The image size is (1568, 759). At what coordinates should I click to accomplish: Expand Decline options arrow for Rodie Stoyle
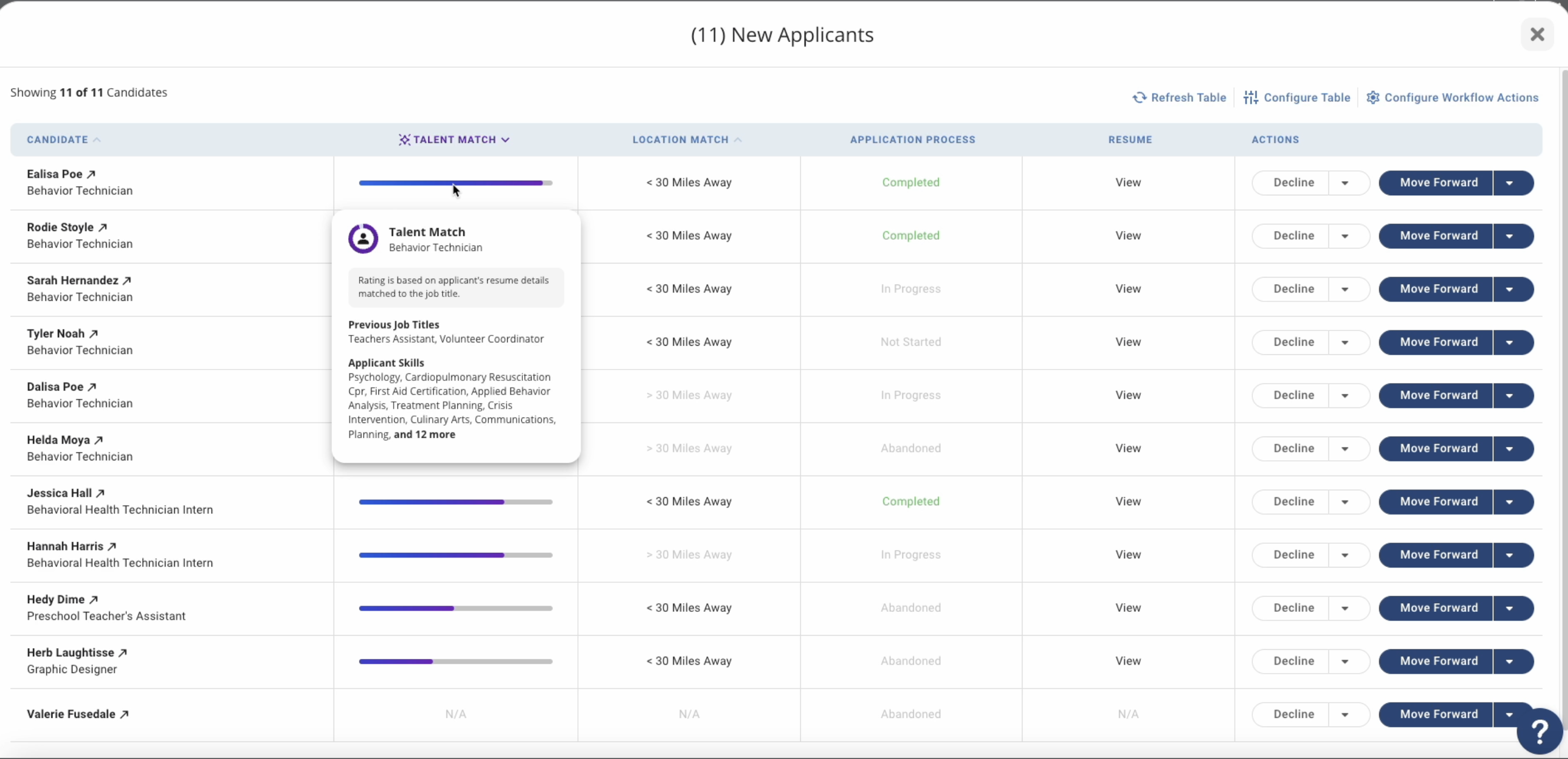(1345, 236)
